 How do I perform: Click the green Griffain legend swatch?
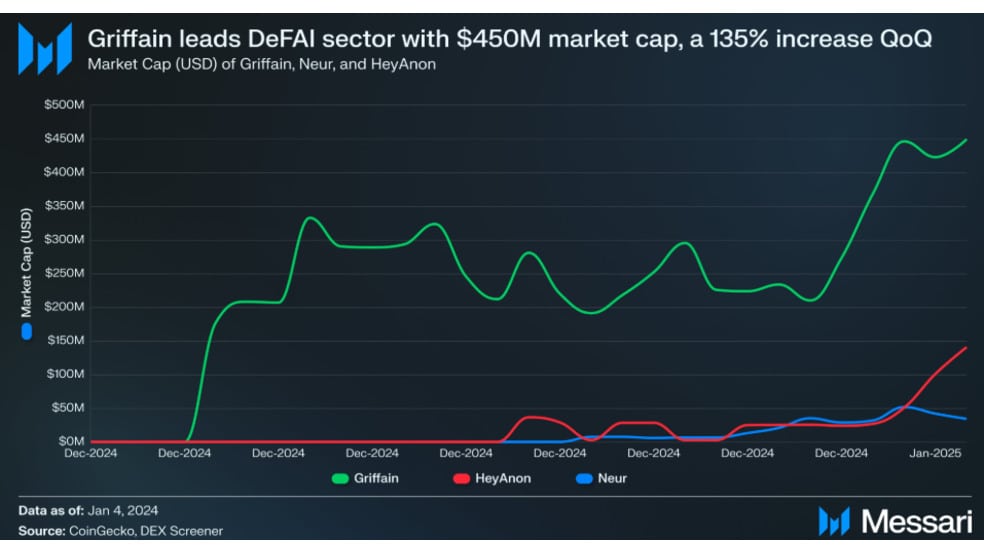(340, 479)
